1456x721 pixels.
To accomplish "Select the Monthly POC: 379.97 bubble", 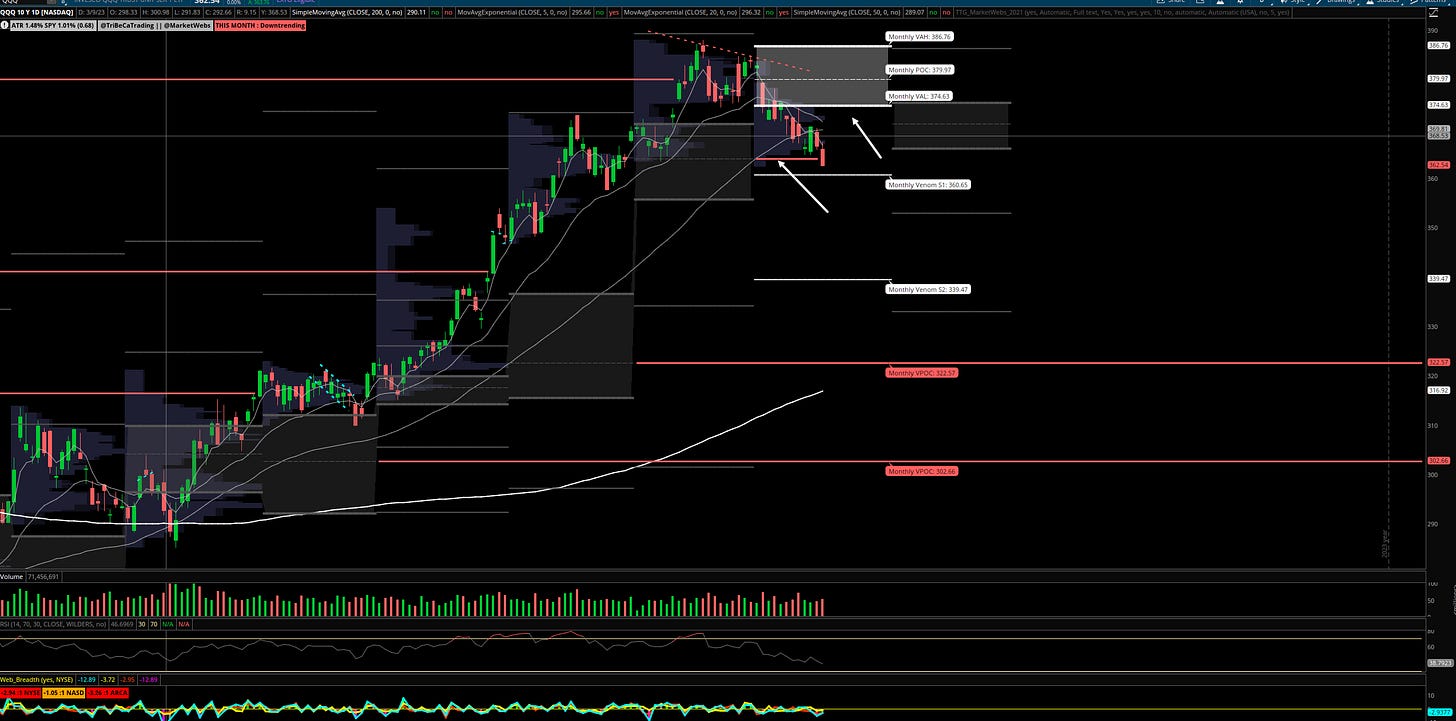I will tap(920, 71).
